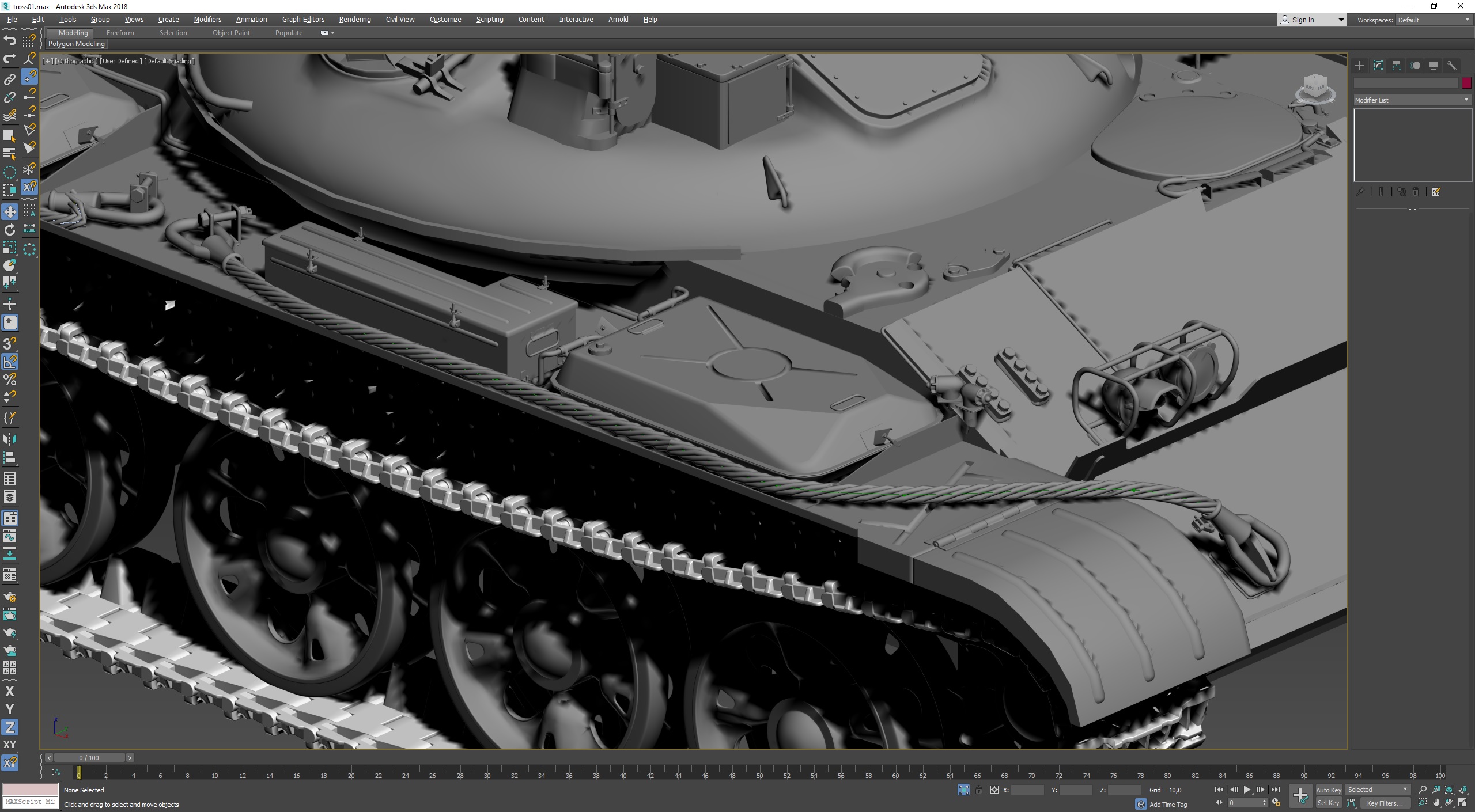
Task: Click the crimson object color swatch
Action: click(1466, 83)
